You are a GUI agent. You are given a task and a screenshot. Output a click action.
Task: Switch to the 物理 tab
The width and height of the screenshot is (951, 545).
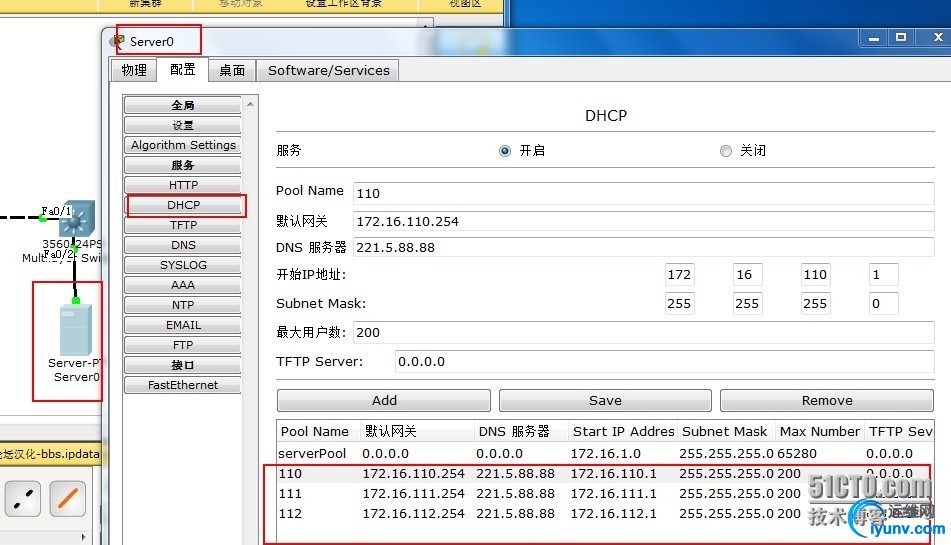tap(133, 70)
